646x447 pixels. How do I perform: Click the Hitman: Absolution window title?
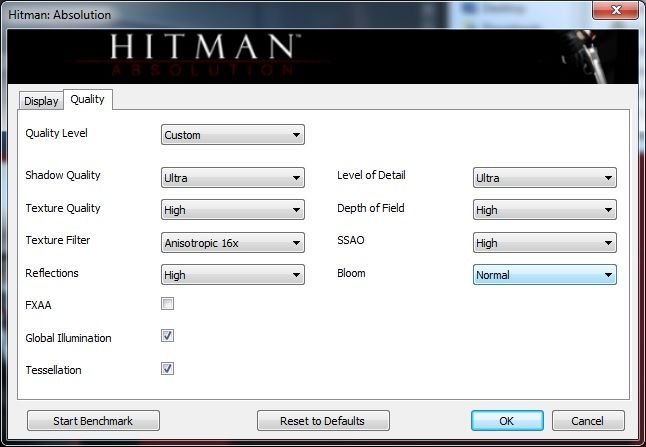(x=60, y=15)
